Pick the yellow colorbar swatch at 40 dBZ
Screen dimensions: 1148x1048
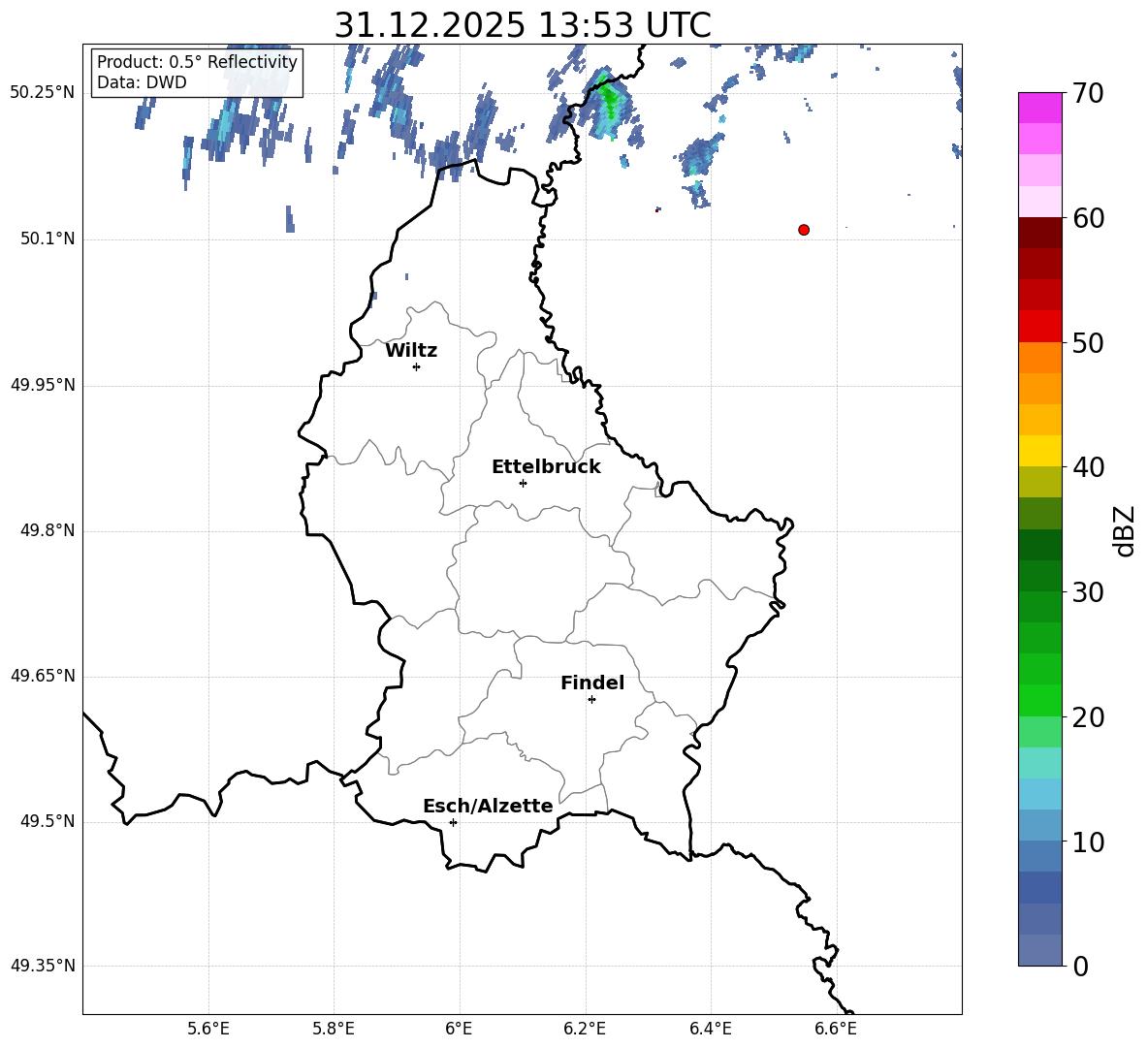1040,451
